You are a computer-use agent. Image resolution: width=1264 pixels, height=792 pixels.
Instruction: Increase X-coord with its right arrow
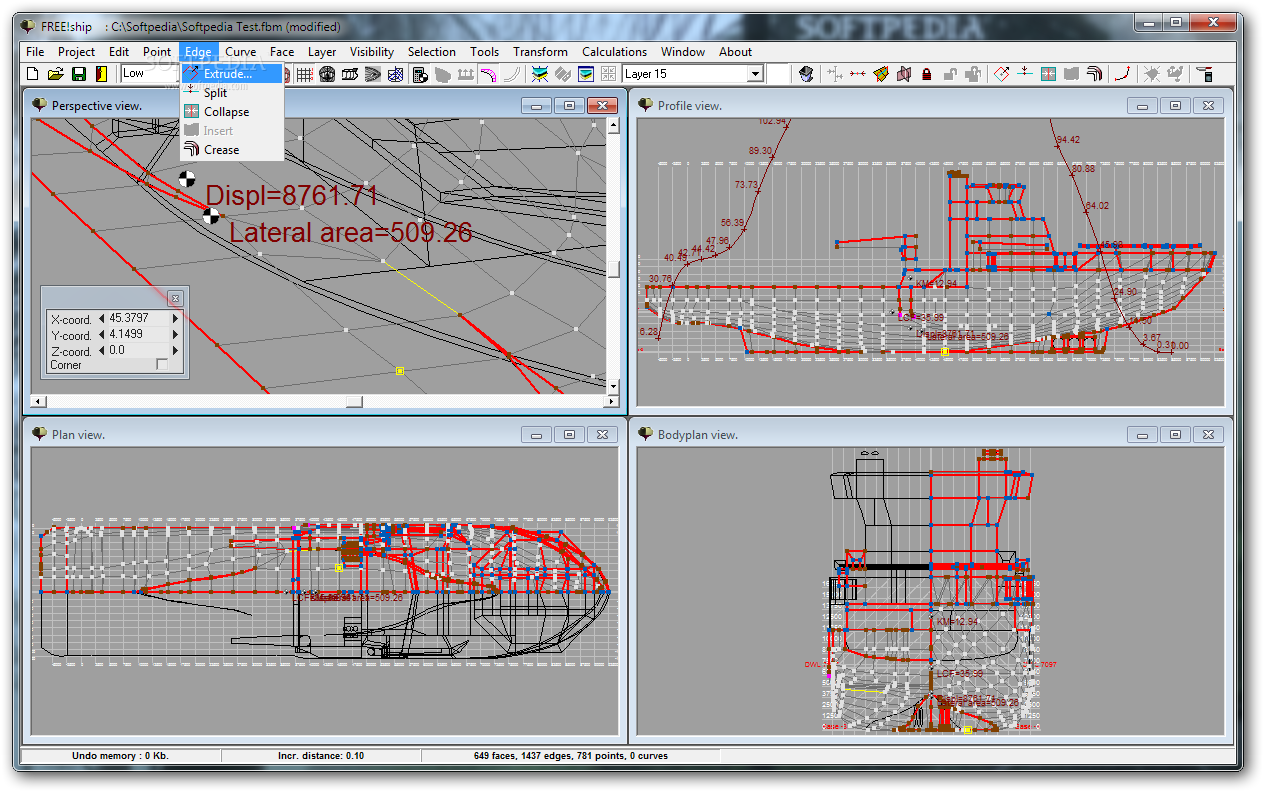176,318
